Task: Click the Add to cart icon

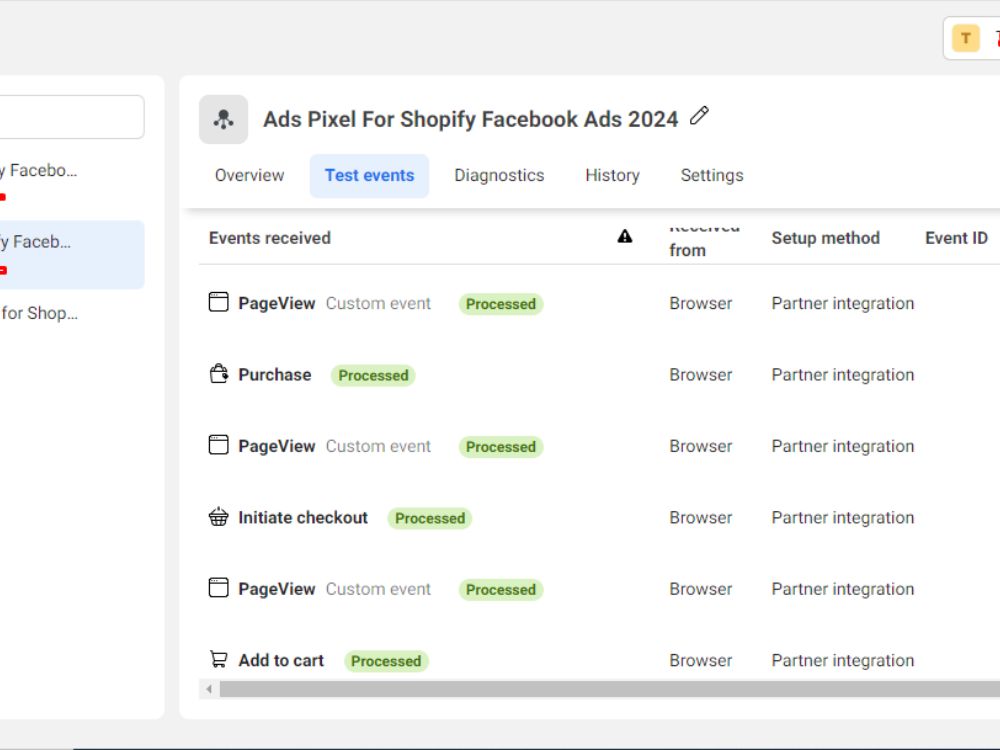Action: pos(219,659)
